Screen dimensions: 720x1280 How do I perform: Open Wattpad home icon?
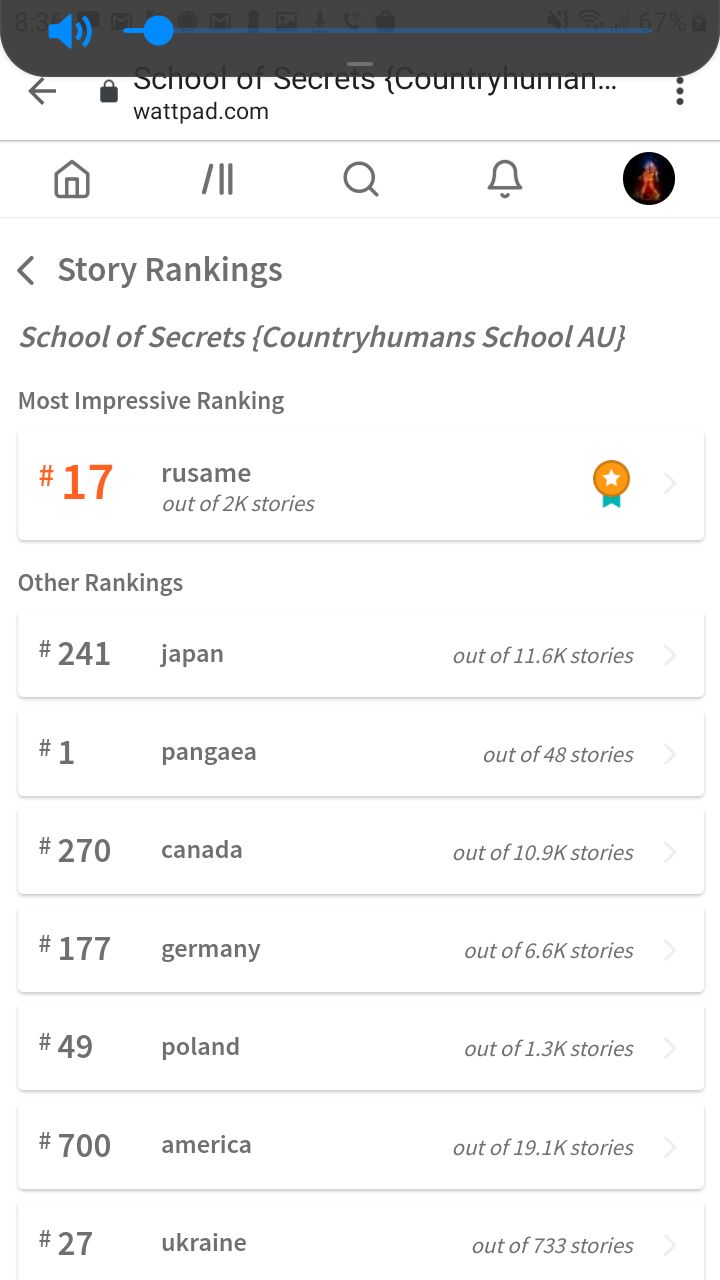click(72, 180)
